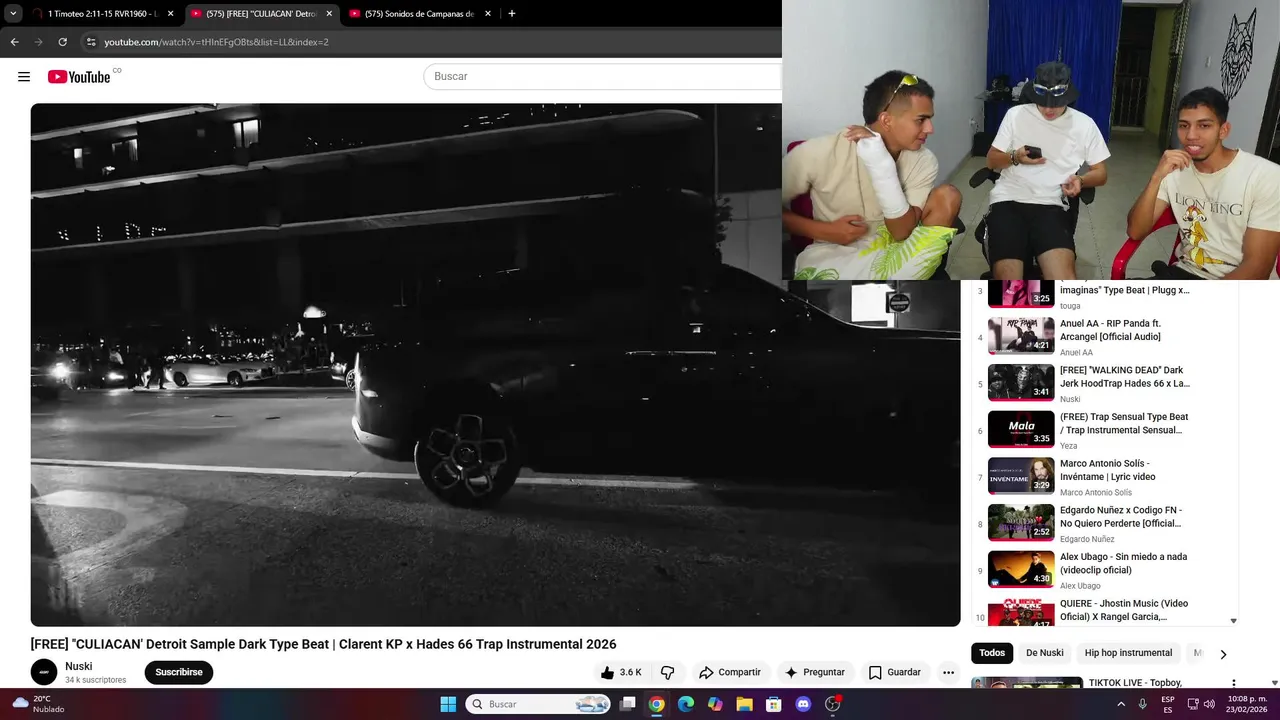This screenshot has height=720, width=1280.
Task: Open Discord from taskbar
Action: [803, 704]
